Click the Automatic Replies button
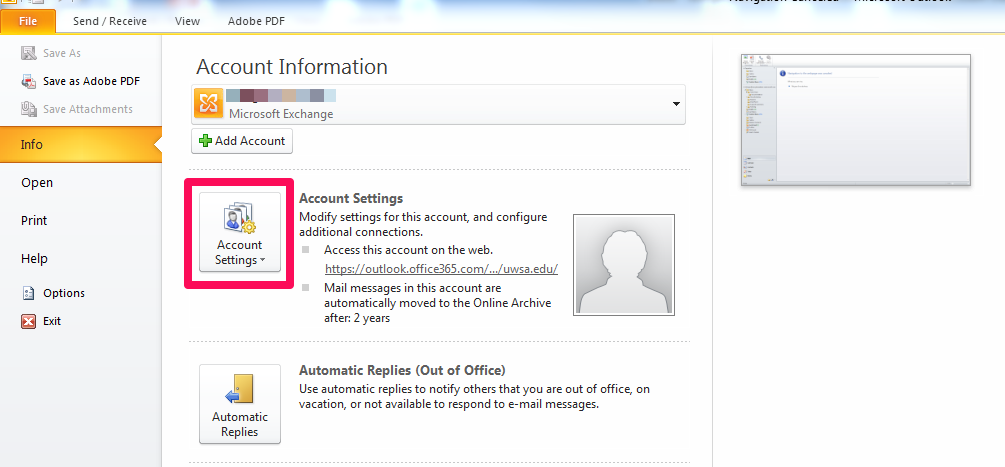The width and height of the screenshot is (1005, 467). click(240, 404)
